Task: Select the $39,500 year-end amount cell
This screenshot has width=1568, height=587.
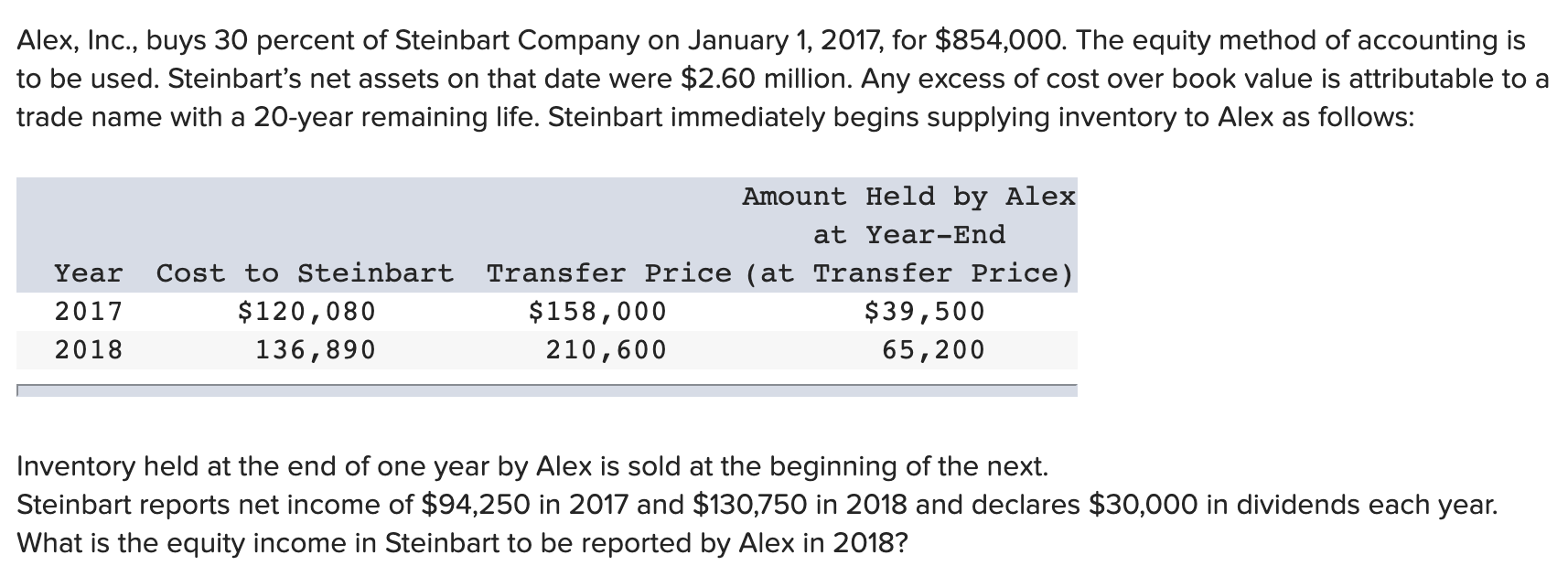Action: 925,312
